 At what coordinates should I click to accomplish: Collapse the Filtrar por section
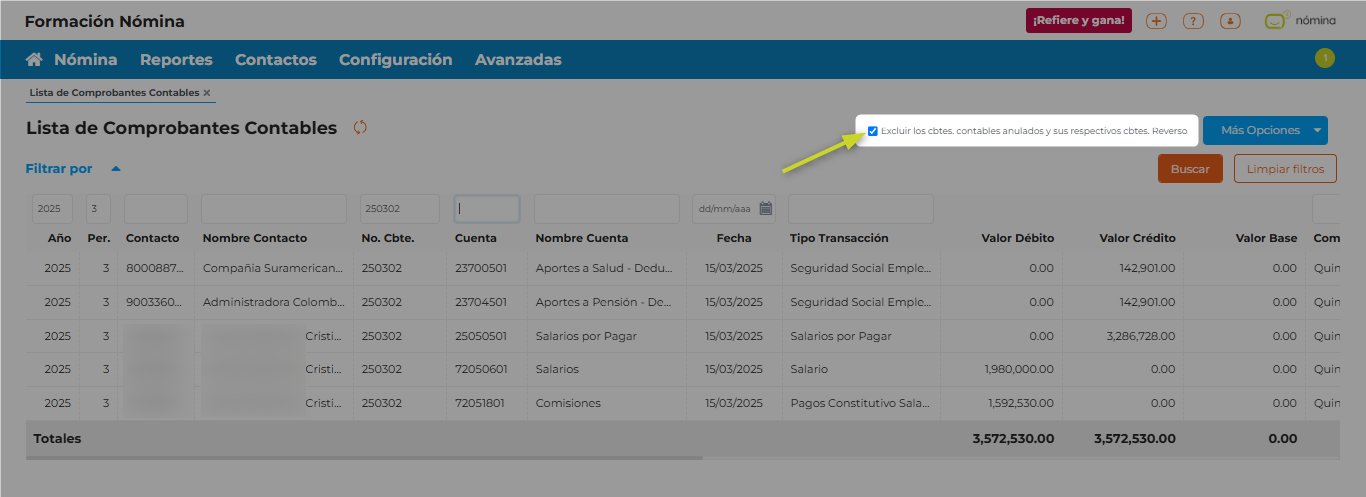116,169
